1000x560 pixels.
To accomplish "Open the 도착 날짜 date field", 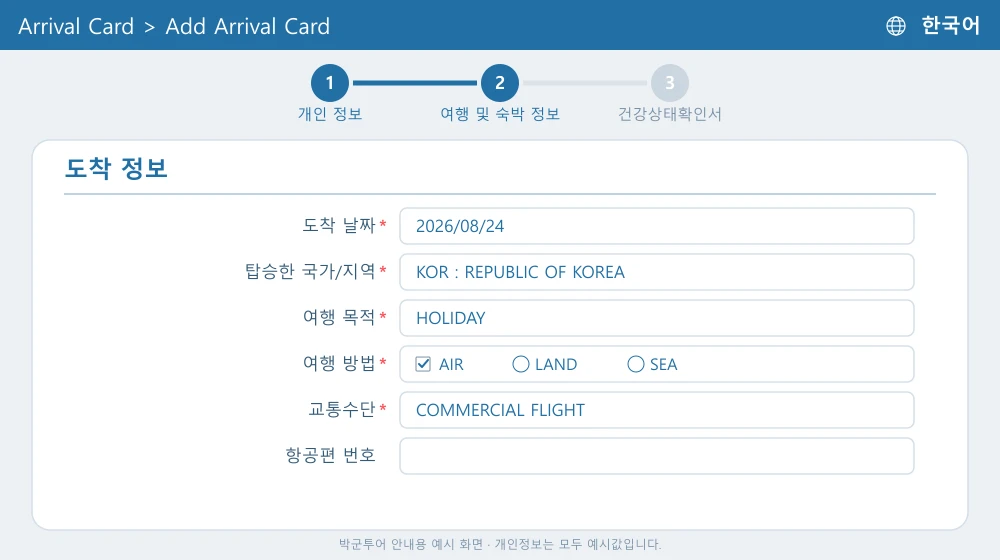I will click(x=657, y=226).
